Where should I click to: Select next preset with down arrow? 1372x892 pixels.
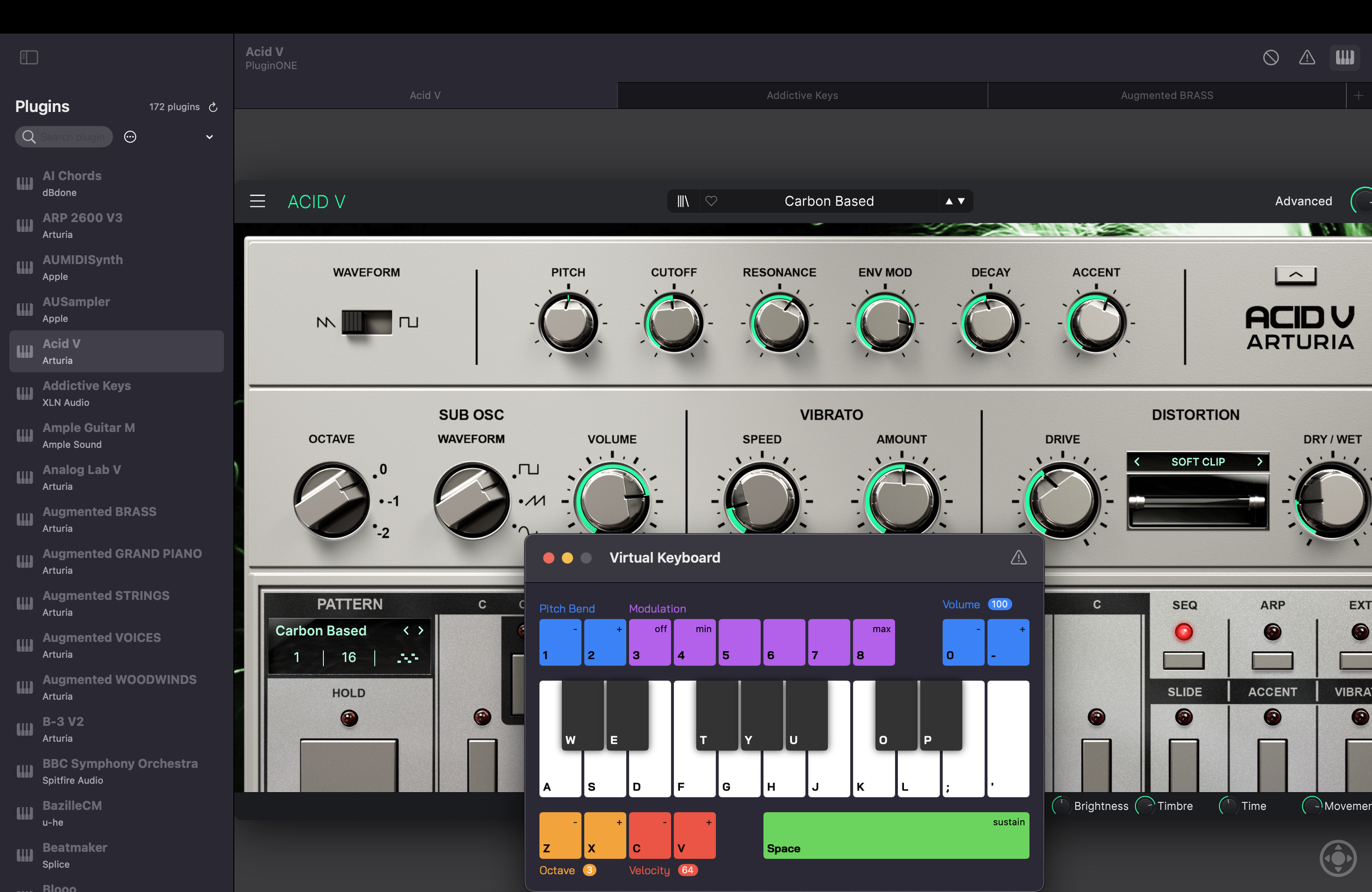coord(961,201)
